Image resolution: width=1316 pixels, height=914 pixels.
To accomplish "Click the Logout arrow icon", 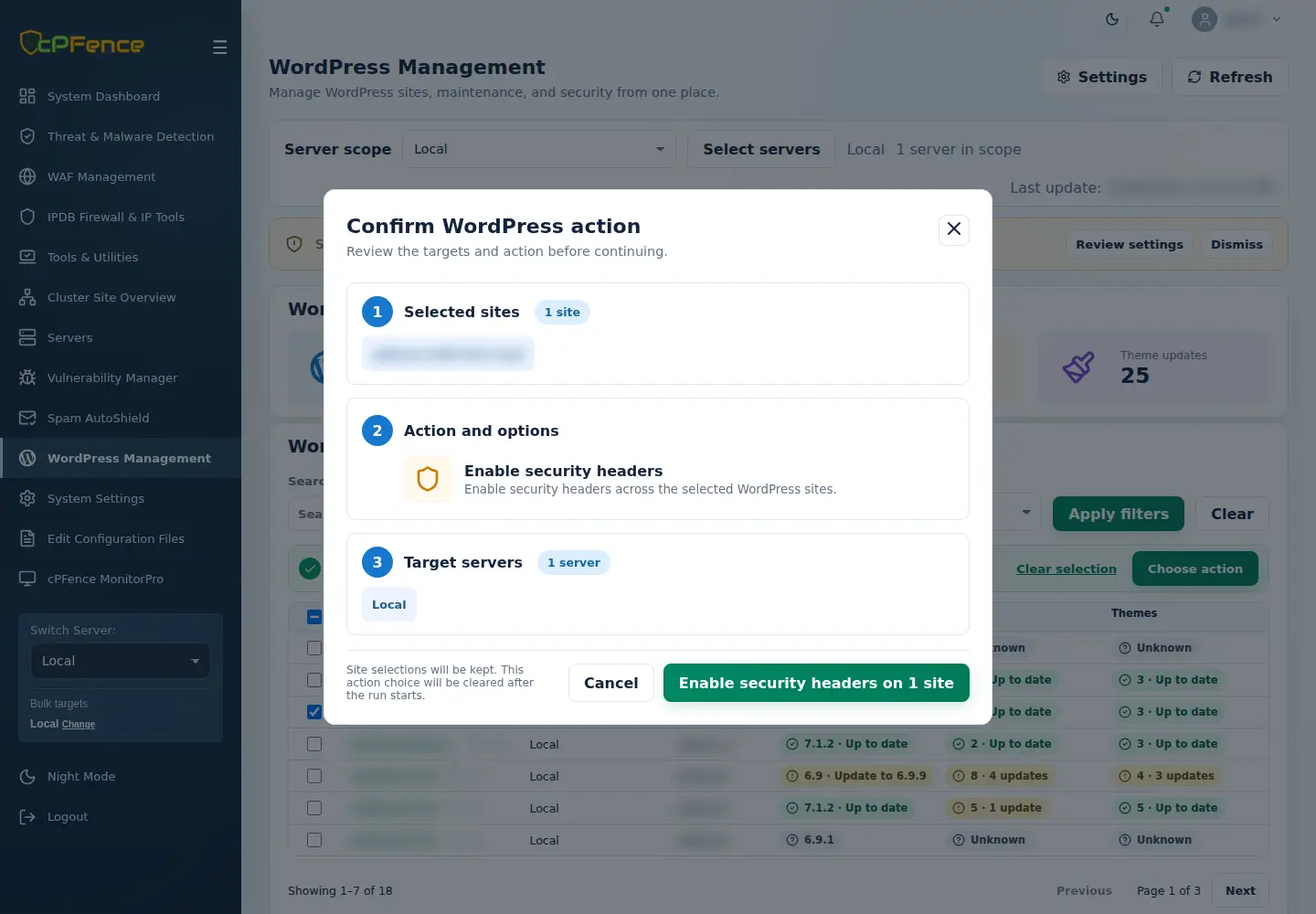I will (x=27, y=816).
